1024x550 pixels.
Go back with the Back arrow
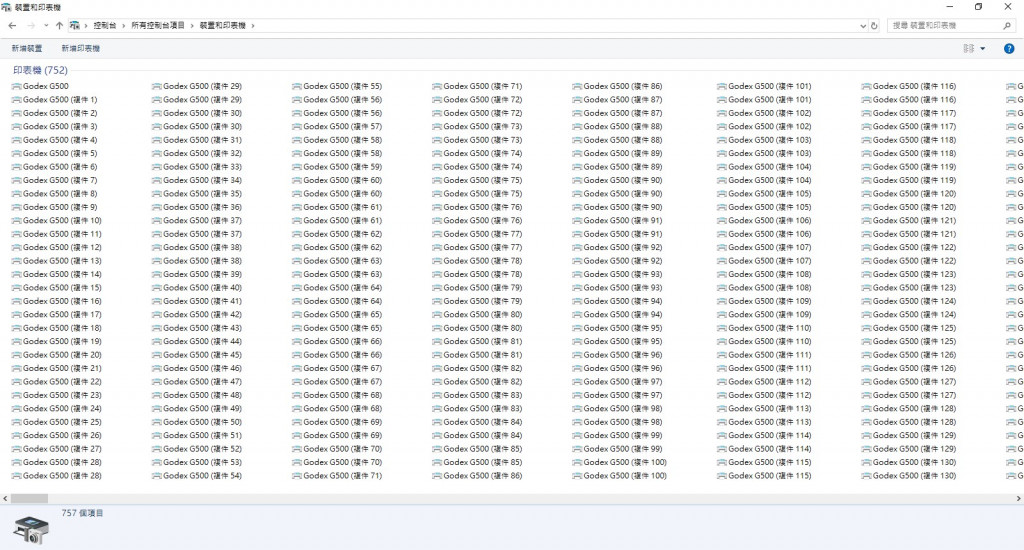coord(12,25)
